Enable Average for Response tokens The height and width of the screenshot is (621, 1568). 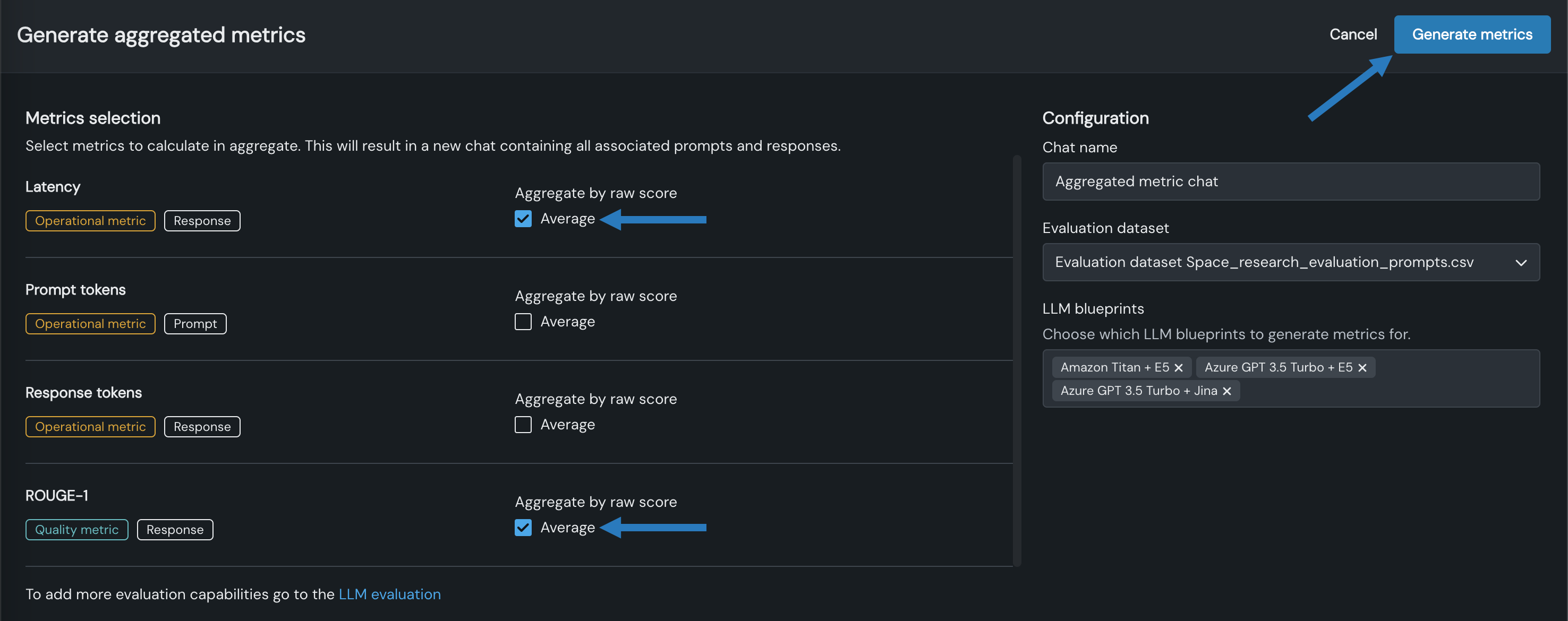tap(523, 425)
